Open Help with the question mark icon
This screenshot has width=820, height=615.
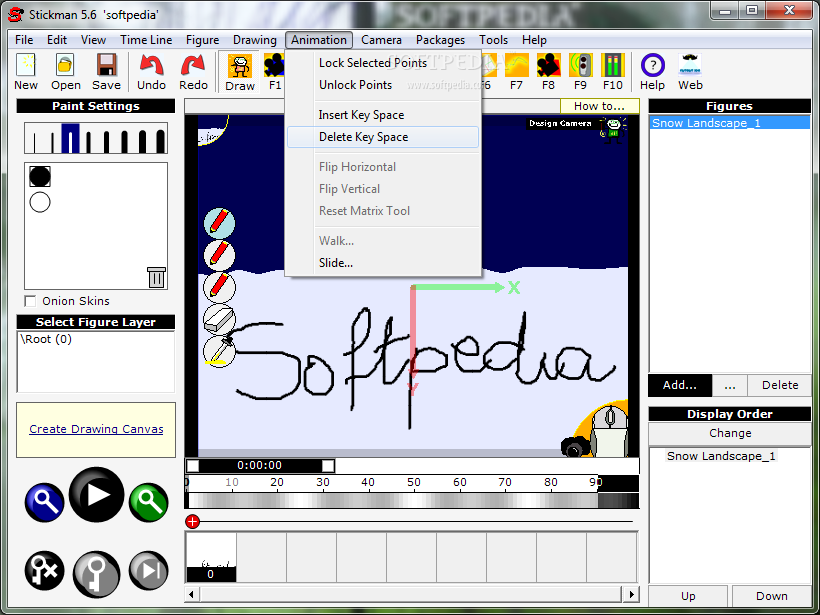pyautogui.click(x=652, y=71)
